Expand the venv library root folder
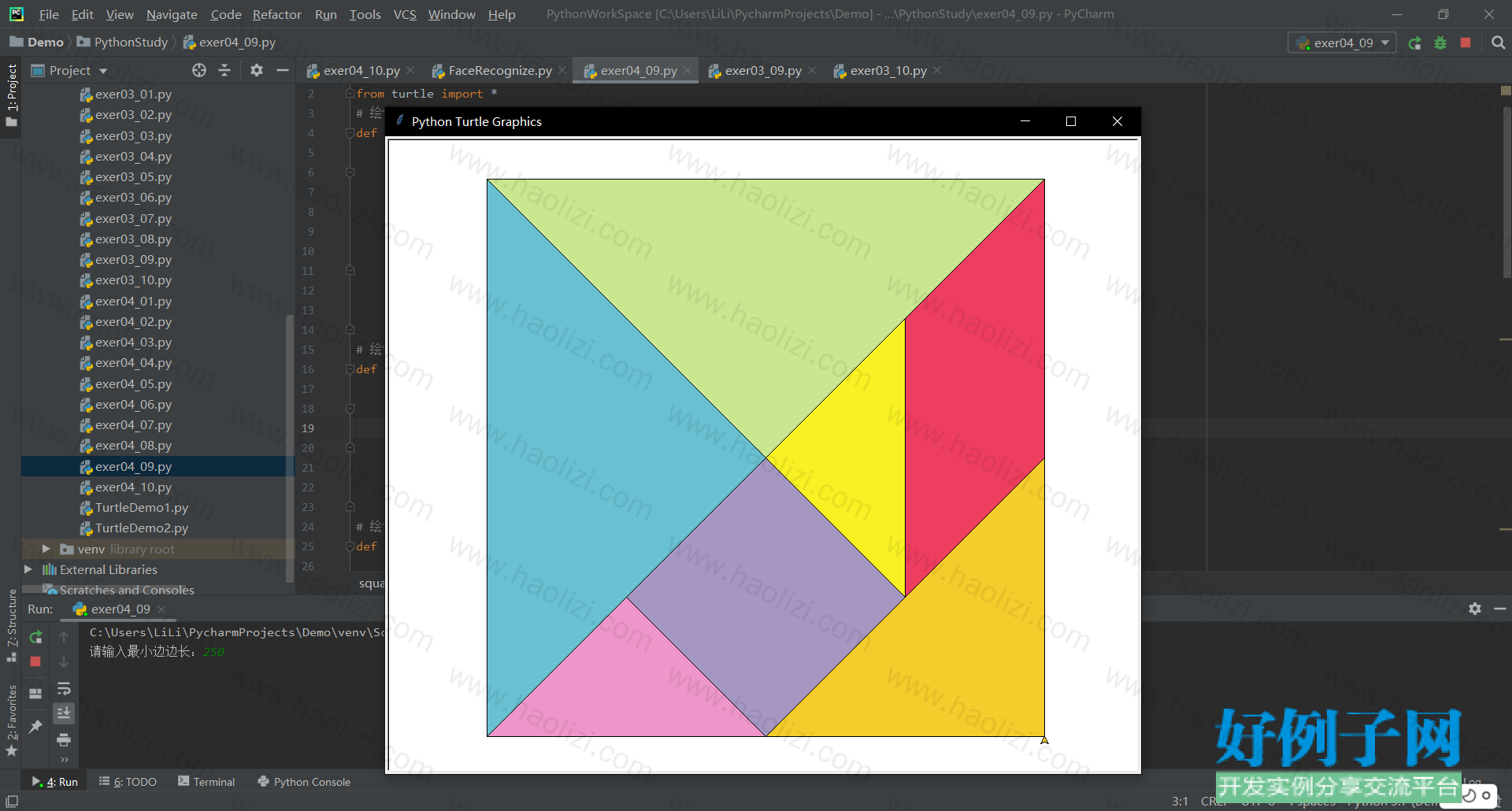The image size is (1512, 811). click(46, 549)
